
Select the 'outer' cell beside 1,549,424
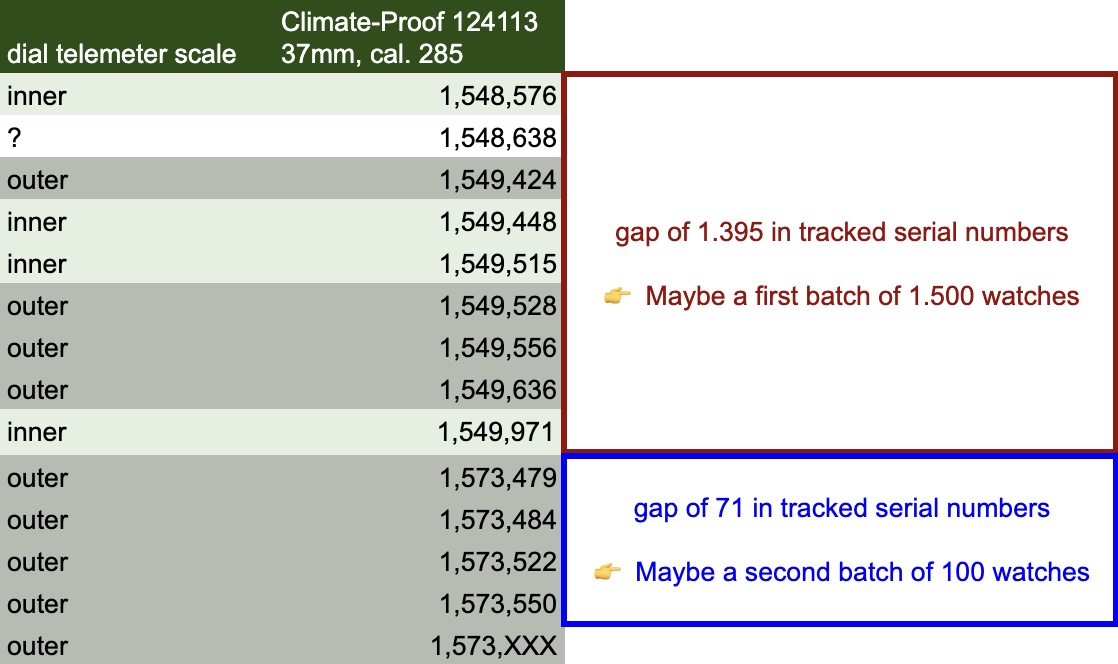point(38,180)
